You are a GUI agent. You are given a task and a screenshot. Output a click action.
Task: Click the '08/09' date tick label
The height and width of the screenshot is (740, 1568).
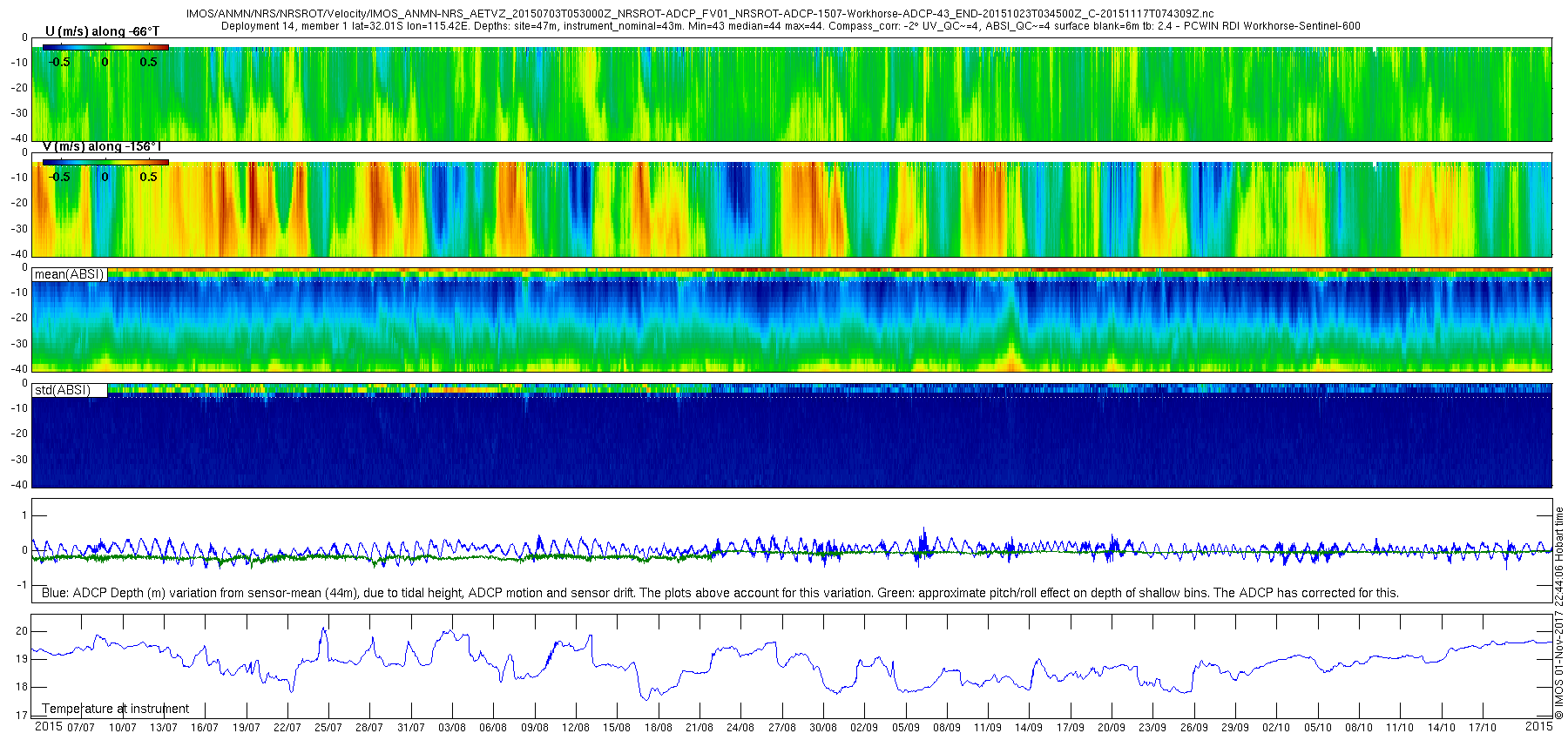946,728
